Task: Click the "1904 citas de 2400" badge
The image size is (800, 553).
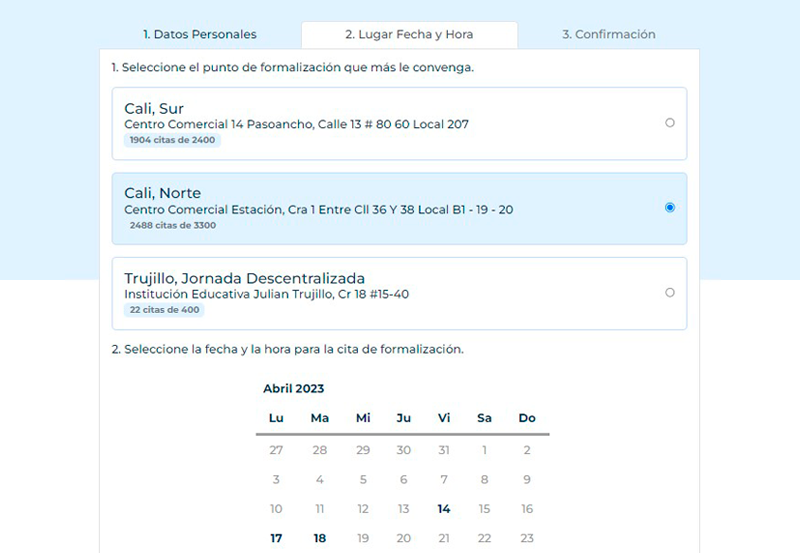Action: [x=172, y=141]
